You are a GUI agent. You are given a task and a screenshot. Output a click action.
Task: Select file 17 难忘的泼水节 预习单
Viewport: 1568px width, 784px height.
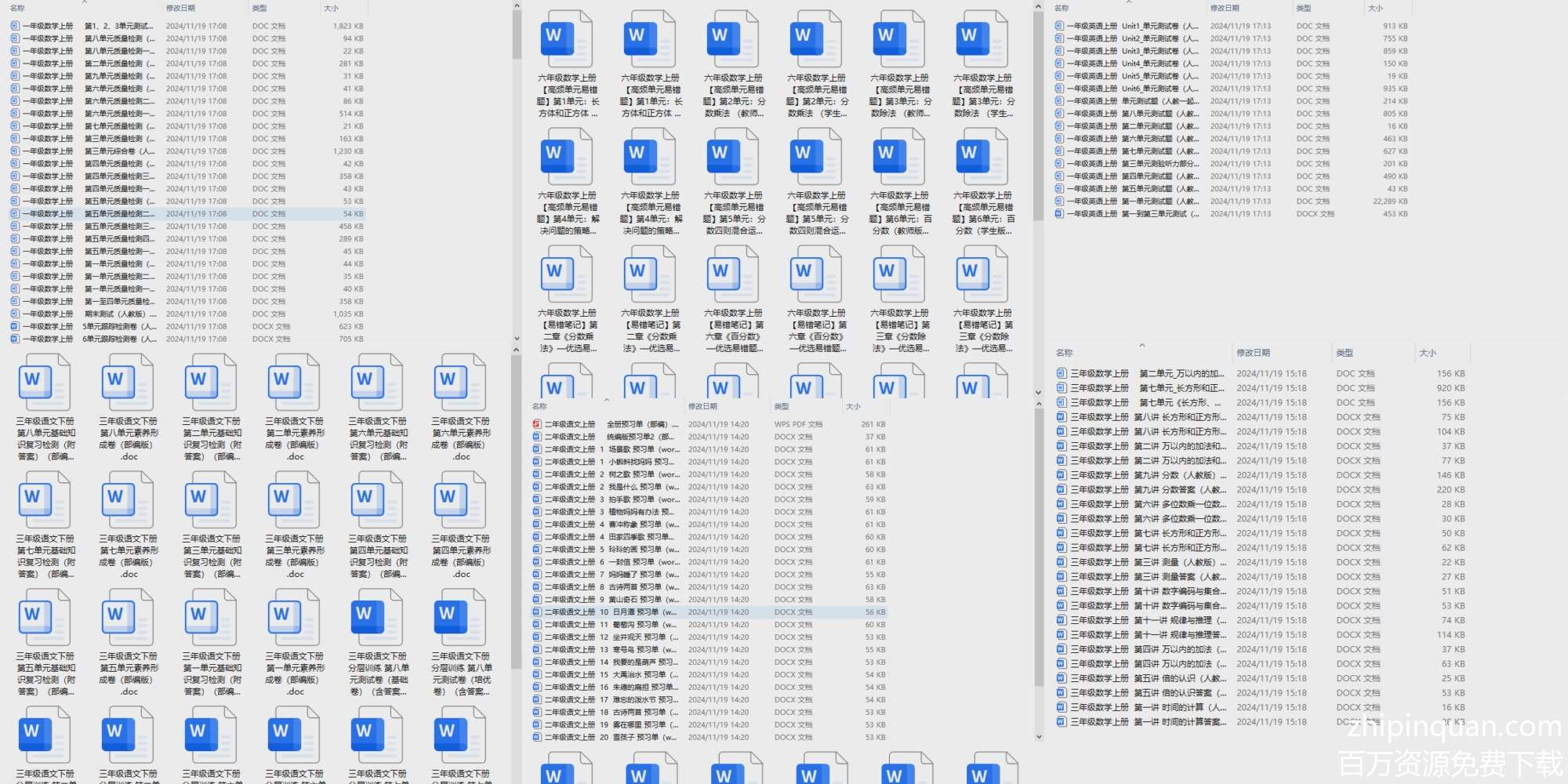click(637, 700)
